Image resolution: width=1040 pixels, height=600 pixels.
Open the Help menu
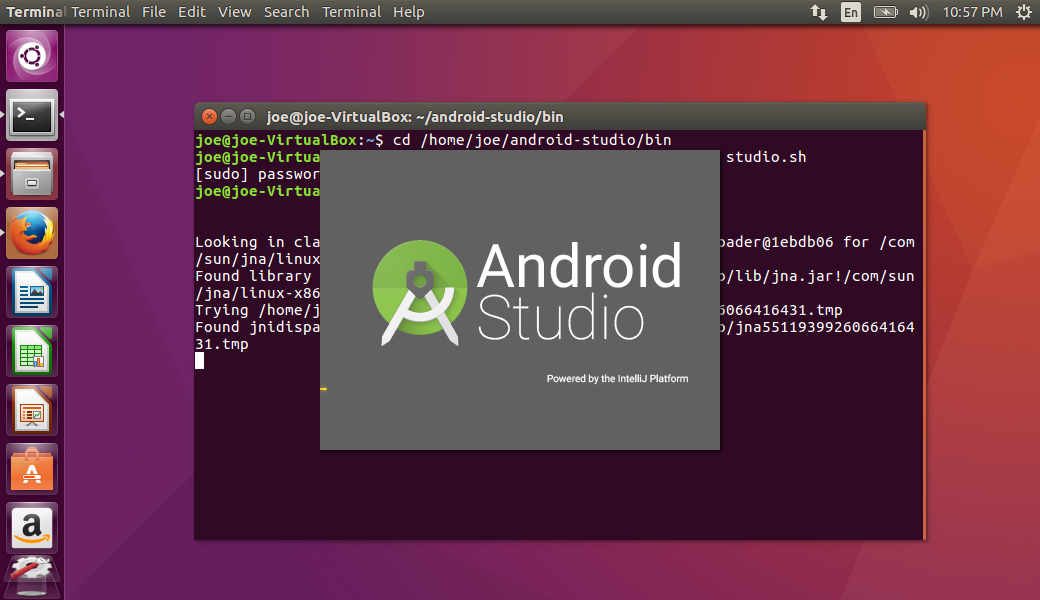(409, 12)
